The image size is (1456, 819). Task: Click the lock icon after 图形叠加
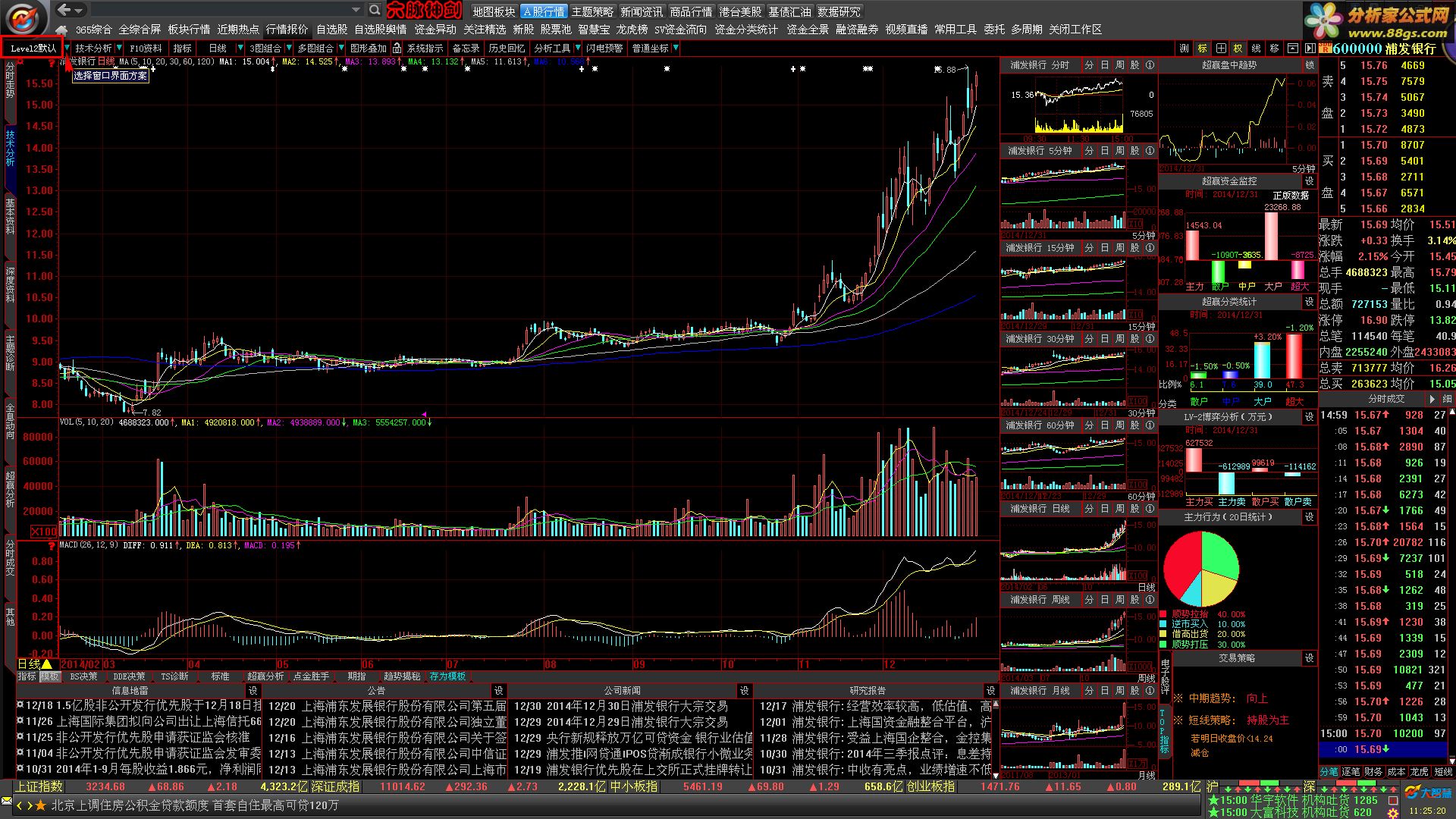(396, 48)
